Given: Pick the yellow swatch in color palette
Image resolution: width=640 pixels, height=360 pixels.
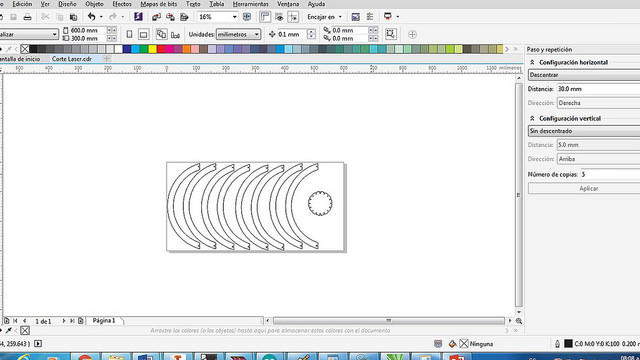Looking at the screenshot, I should [152, 49].
